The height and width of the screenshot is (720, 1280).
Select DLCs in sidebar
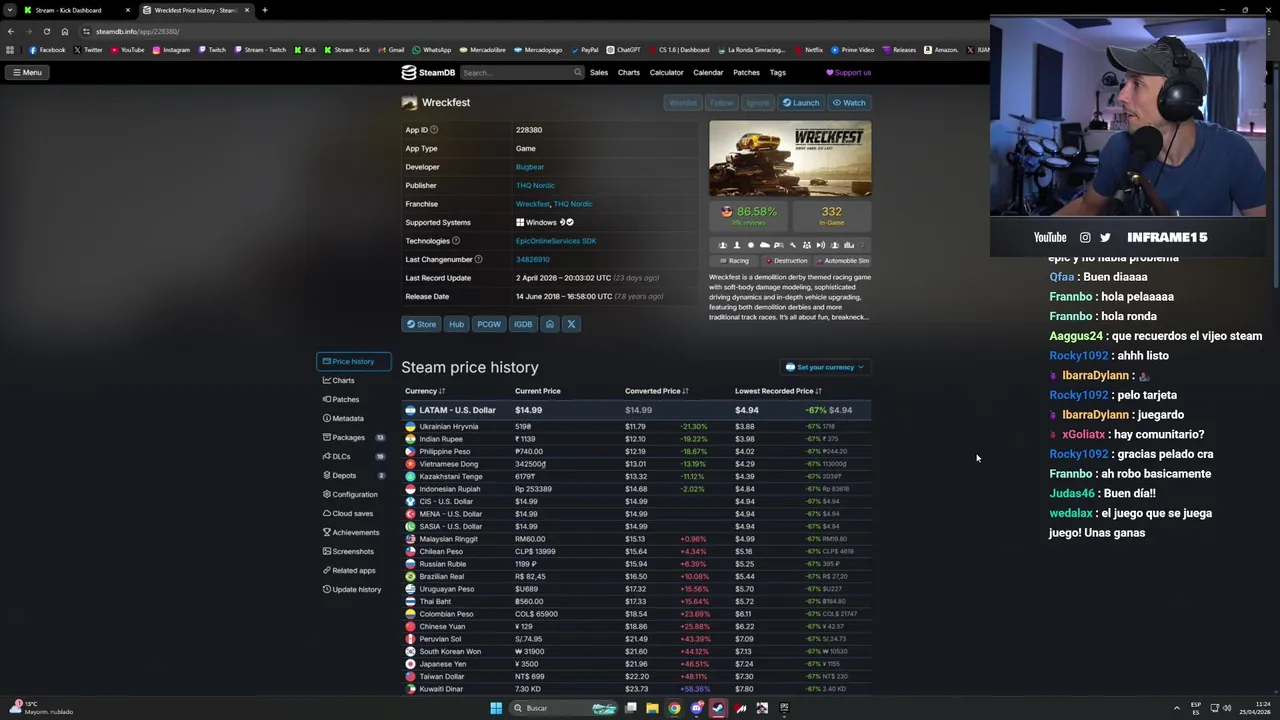click(x=353, y=456)
